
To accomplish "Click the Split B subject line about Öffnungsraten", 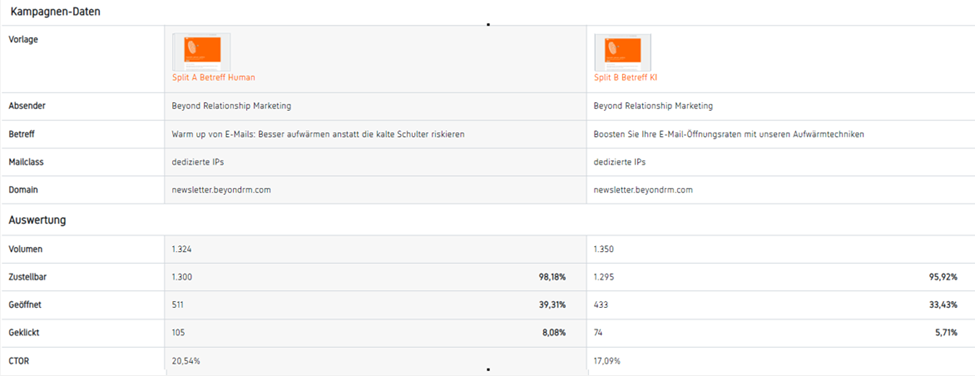I will [x=729, y=134].
